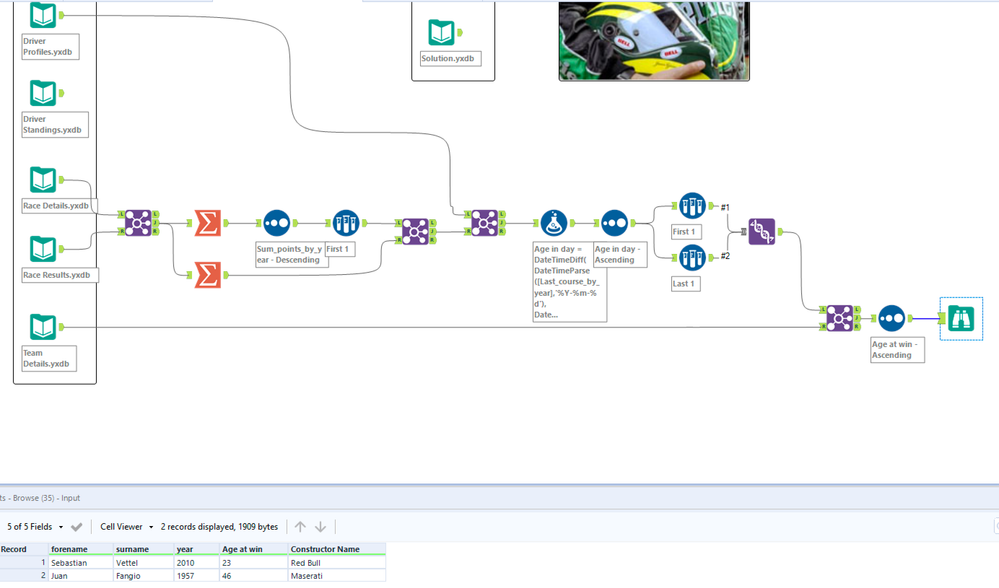
Task: Select the Browse tool at workflow end
Action: [x=961, y=319]
